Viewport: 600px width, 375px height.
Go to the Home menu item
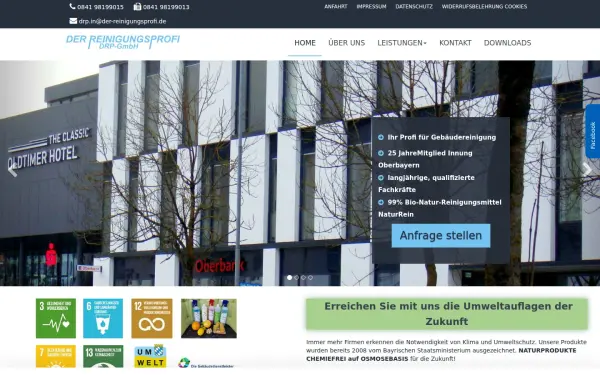click(305, 43)
